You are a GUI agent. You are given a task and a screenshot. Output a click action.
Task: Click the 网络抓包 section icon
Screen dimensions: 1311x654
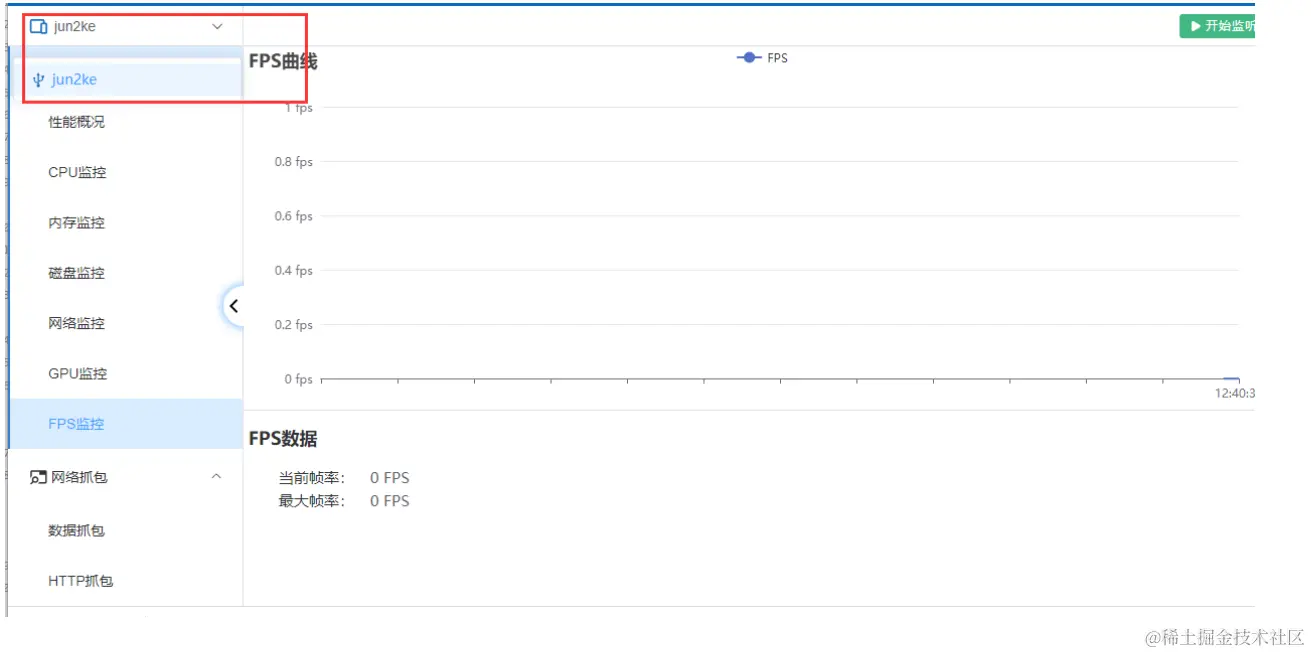[38, 478]
